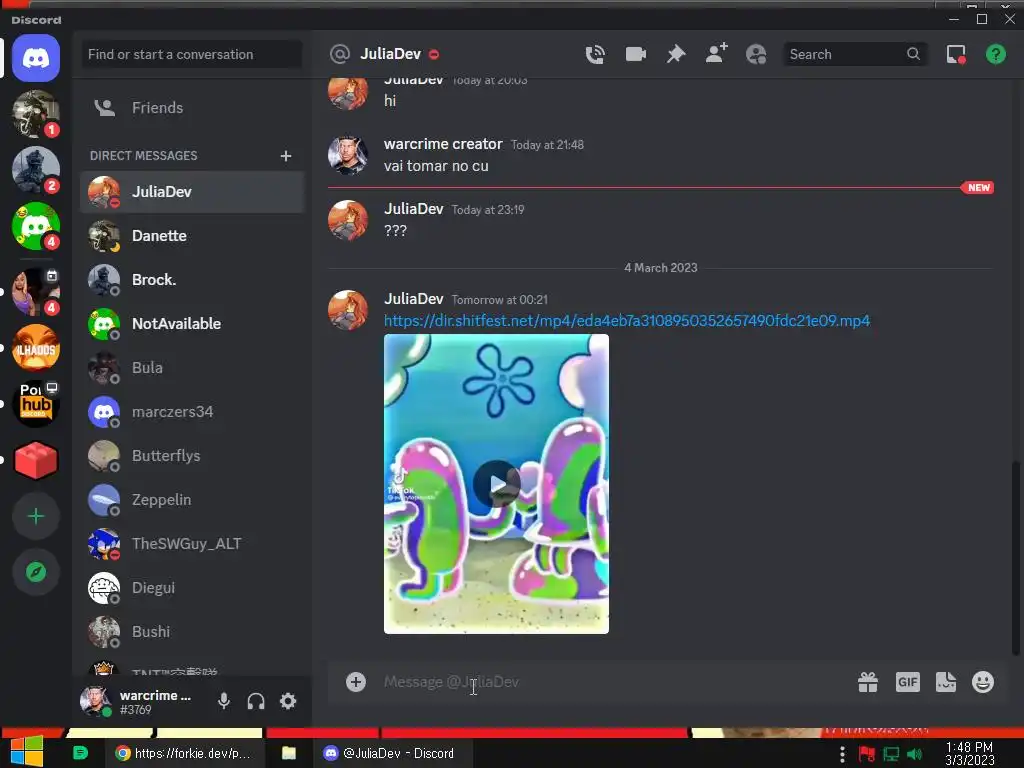Click the red flag tray icon

[867, 754]
